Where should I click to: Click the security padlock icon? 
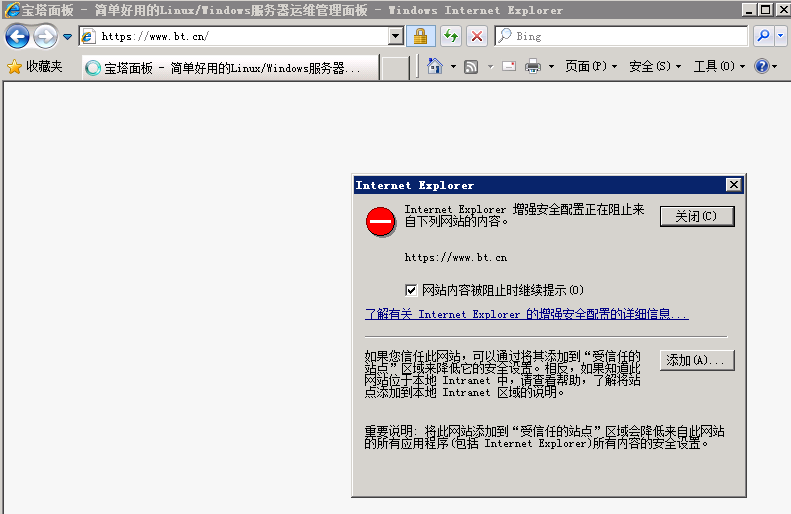tap(421, 36)
